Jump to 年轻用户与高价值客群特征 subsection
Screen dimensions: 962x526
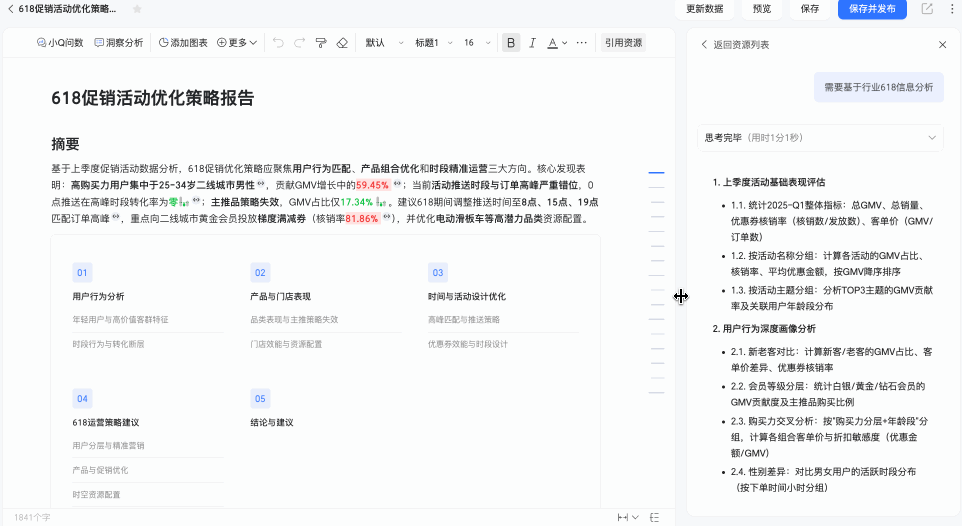point(120,320)
